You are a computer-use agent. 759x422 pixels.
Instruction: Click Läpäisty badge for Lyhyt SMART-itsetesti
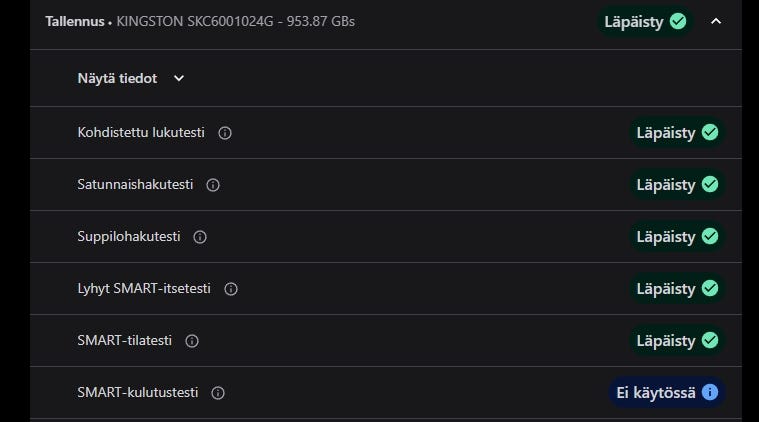676,289
